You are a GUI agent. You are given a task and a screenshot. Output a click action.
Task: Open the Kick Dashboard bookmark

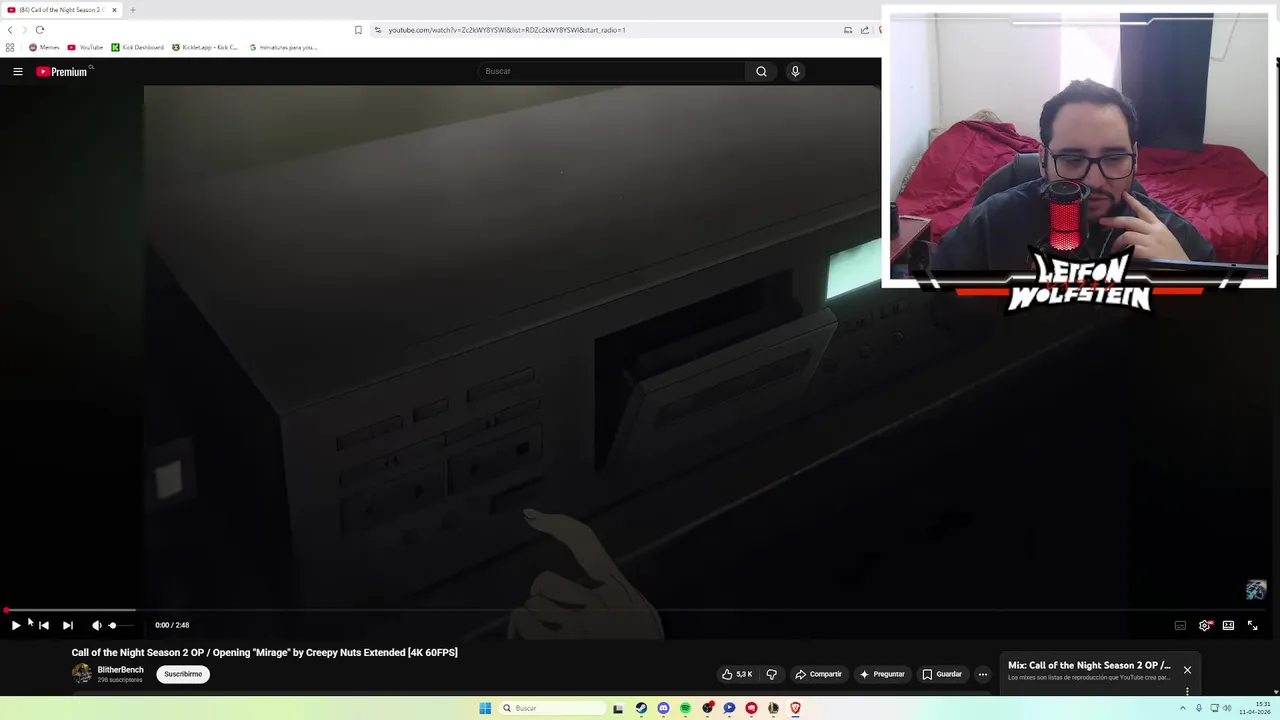137,47
